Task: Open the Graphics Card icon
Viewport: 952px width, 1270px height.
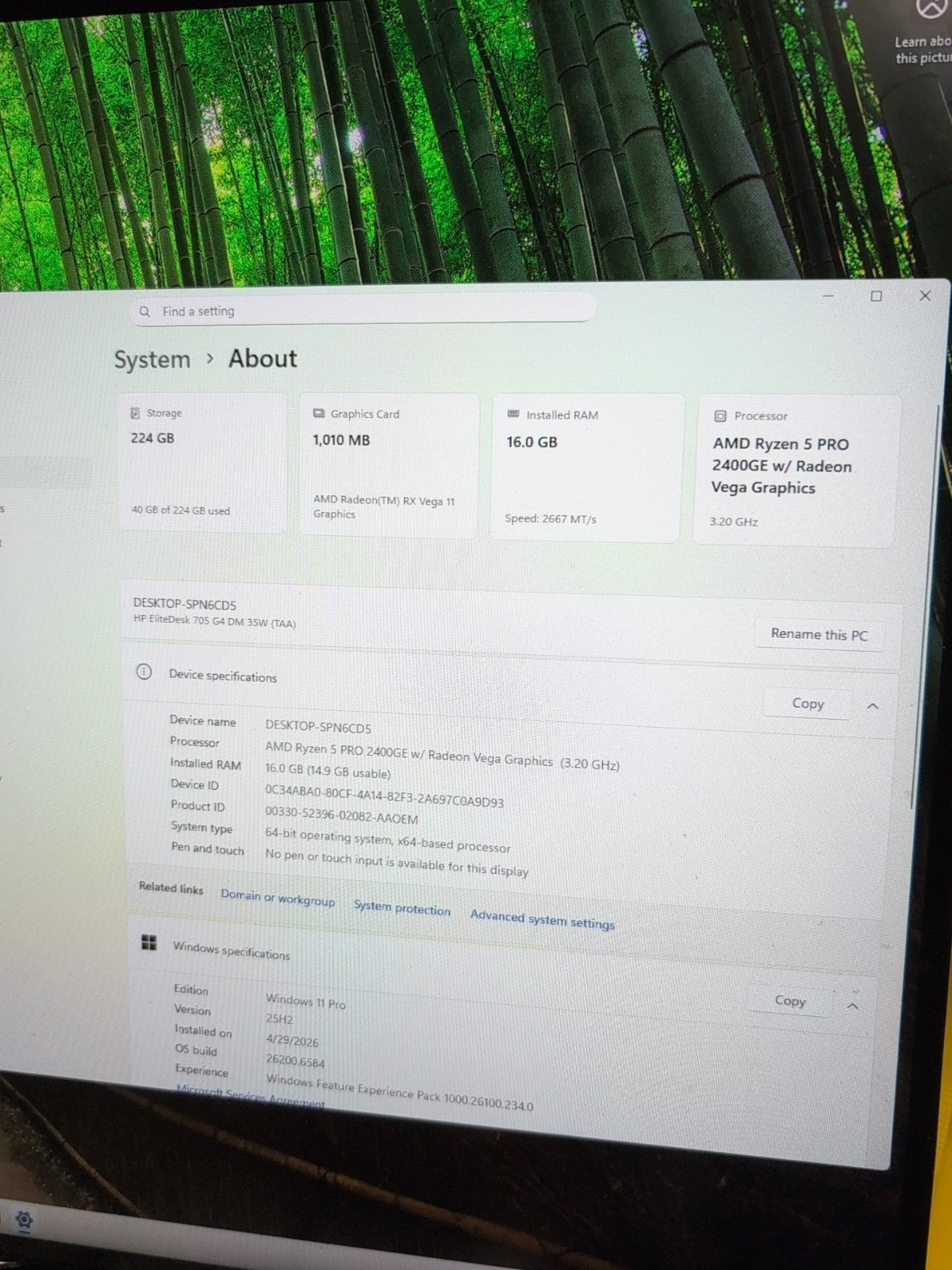Action: coord(319,414)
